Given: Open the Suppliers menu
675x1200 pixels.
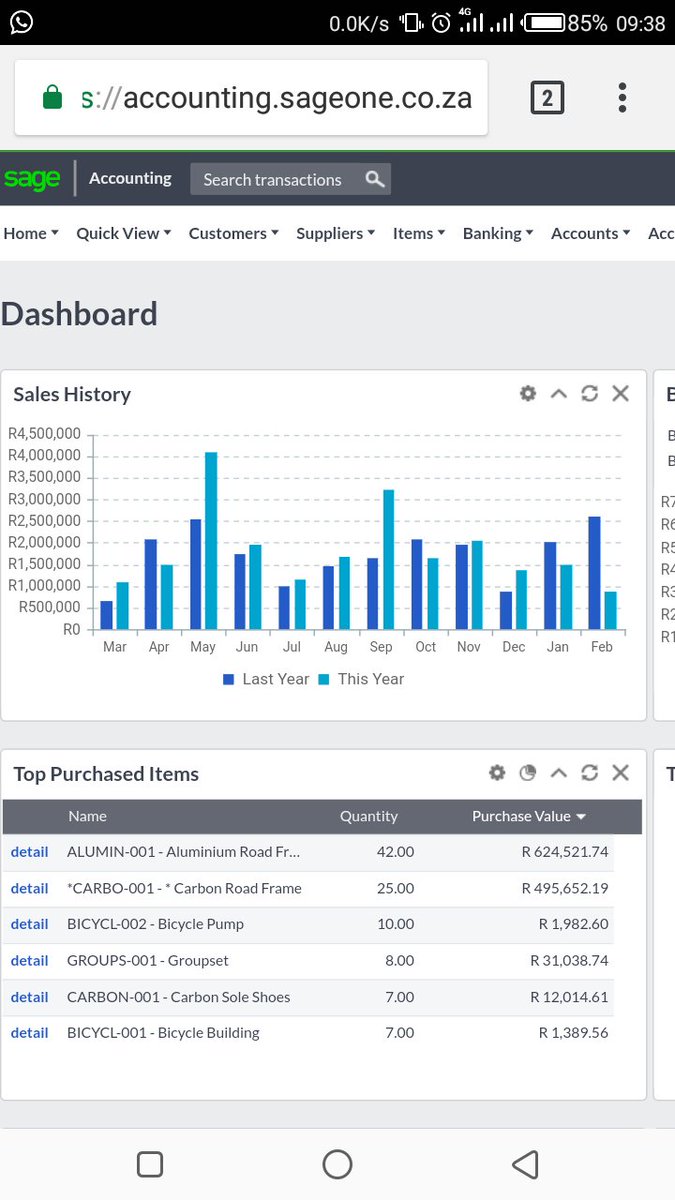Looking at the screenshot, I should (336, 233).
